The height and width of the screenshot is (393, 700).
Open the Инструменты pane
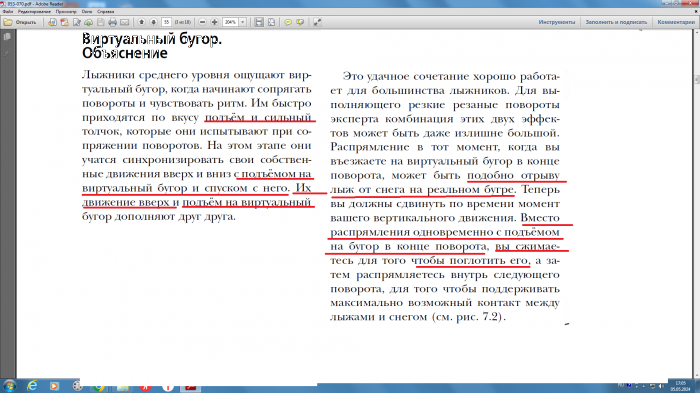pos(556,22)
